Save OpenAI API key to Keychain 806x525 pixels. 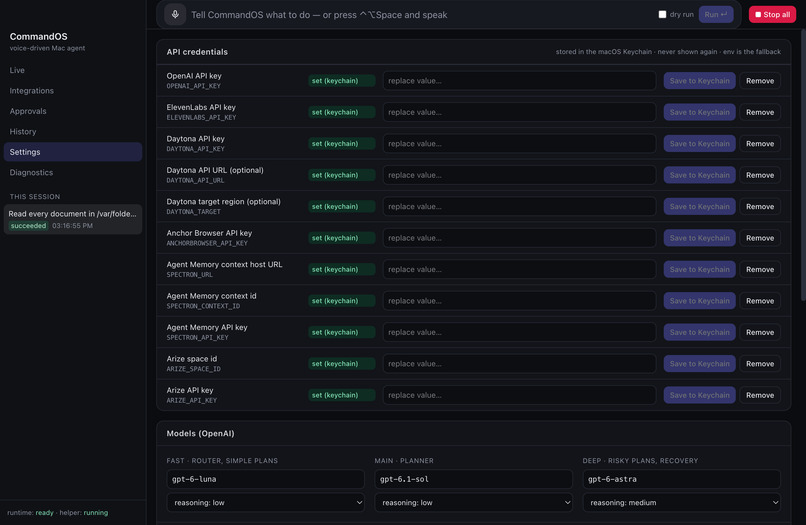[699, 81]
